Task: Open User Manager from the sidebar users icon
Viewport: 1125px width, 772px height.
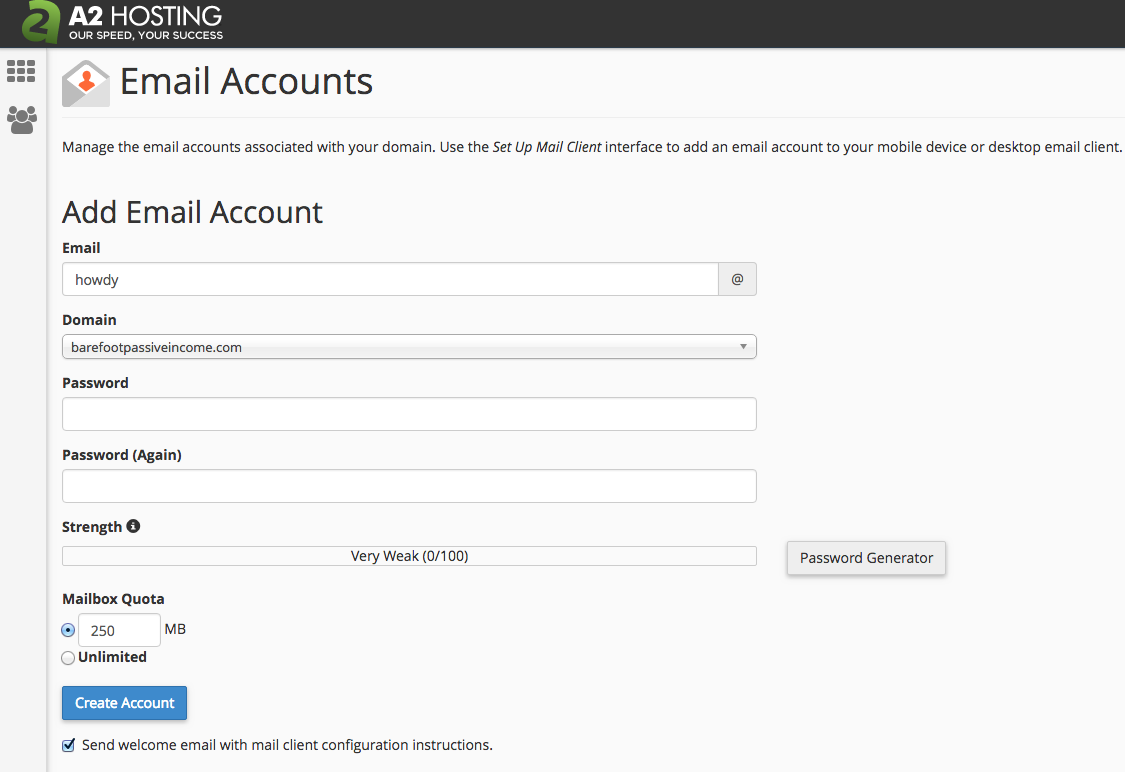Action: [21, 121]
